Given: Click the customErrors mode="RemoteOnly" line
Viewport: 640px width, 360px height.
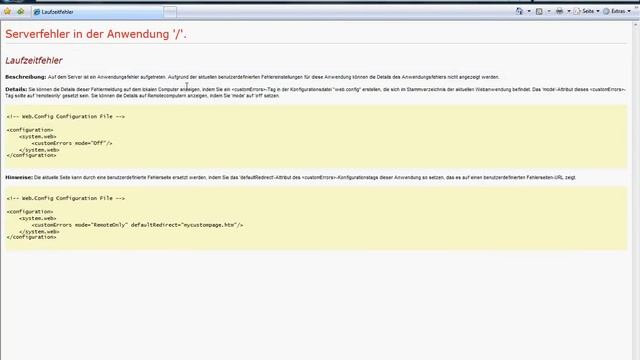Looking at the screenshot, I should (137, 225).
